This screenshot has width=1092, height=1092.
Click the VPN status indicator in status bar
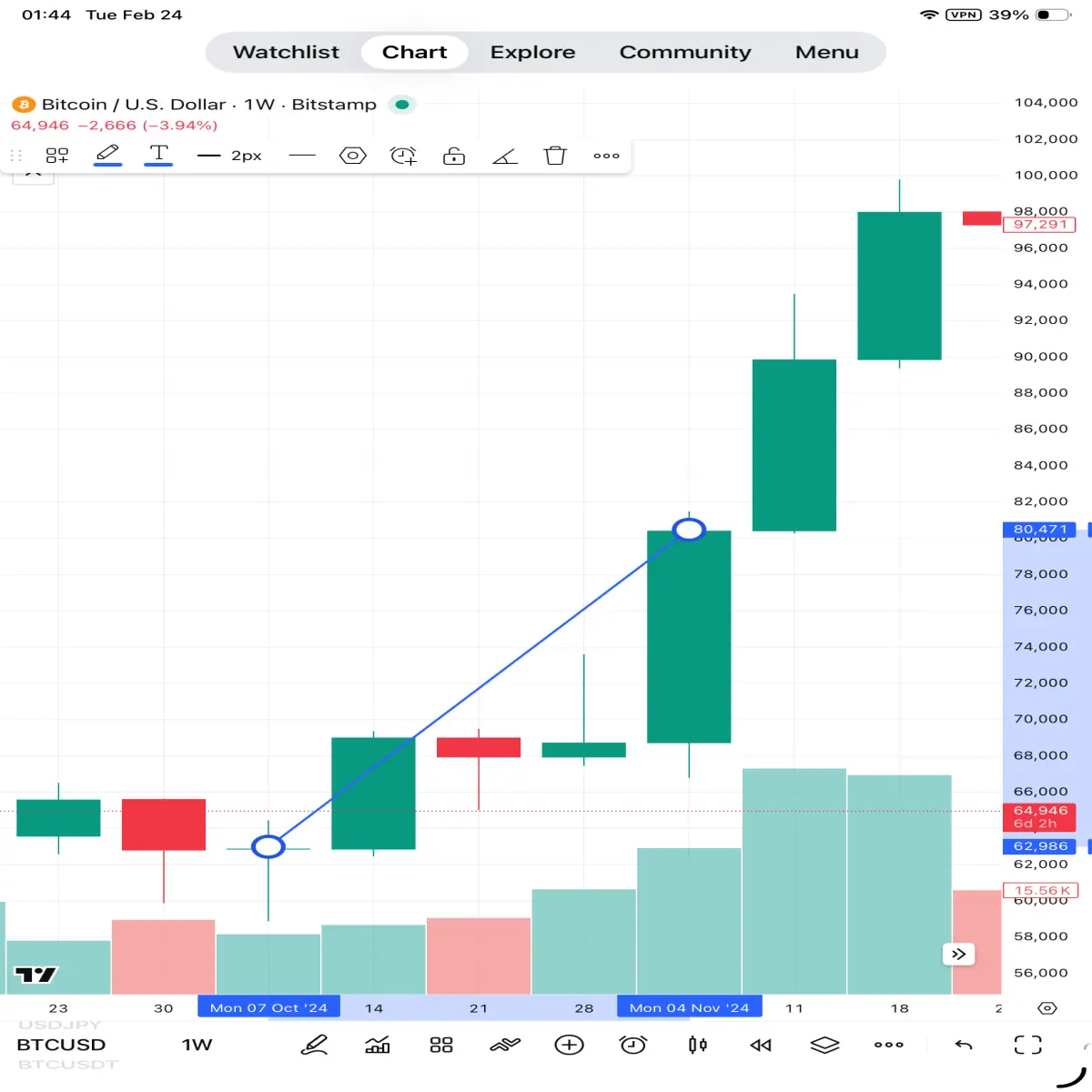click(963, 15)
